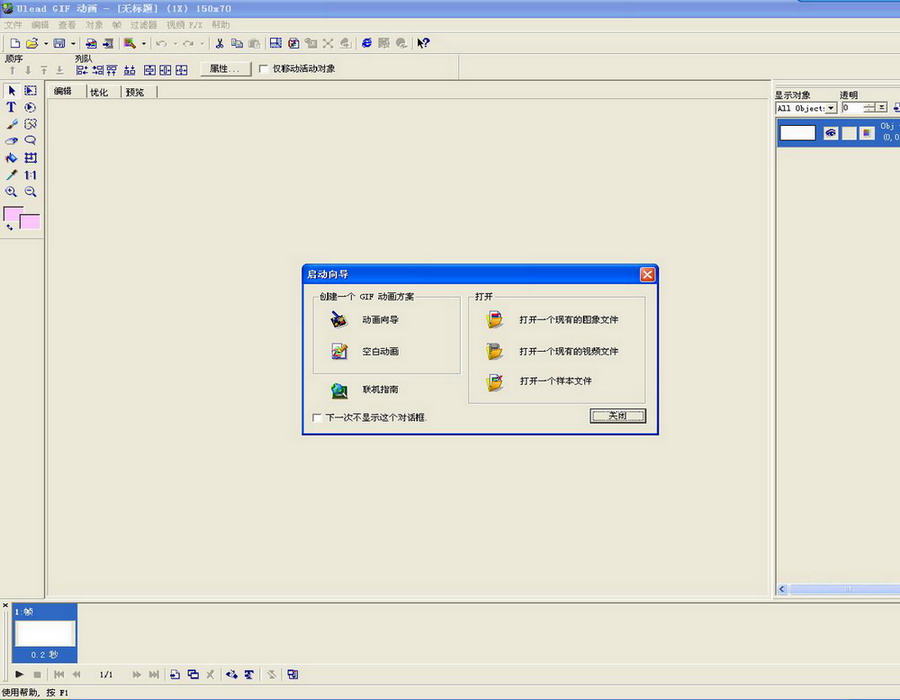Click 打开一个现有的图象文件 option
Viewport: 900px width, 700px height.
click(568, 320)
